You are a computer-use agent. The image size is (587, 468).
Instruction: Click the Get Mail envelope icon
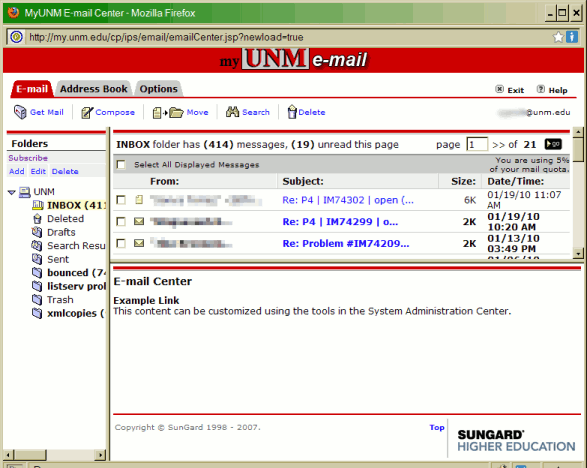click(20, 112)
